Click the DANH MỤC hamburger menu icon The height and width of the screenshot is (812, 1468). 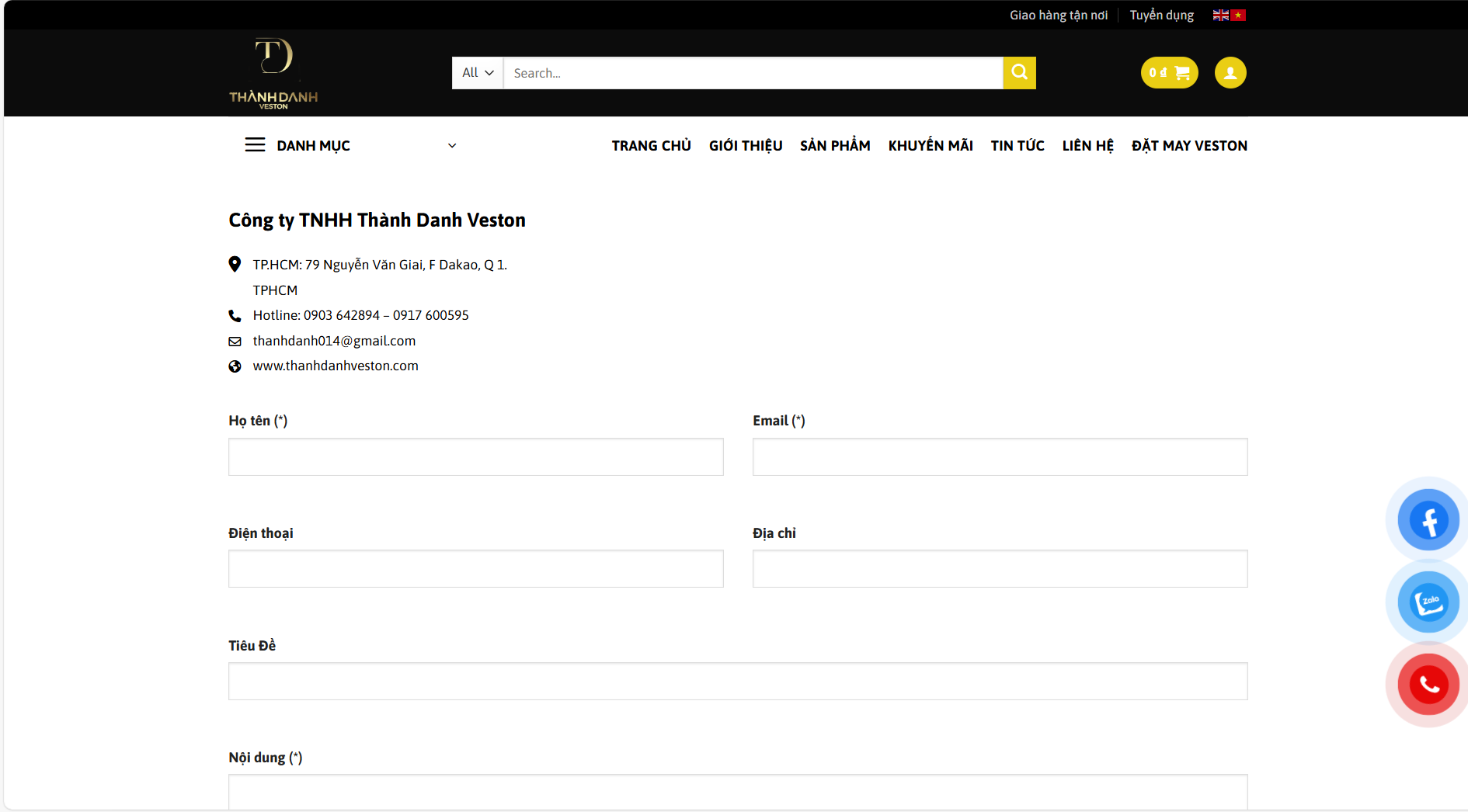point(255,145)
